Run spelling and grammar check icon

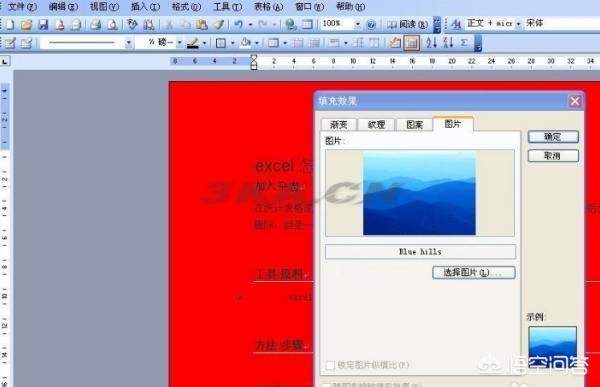(x=132, y=24)
